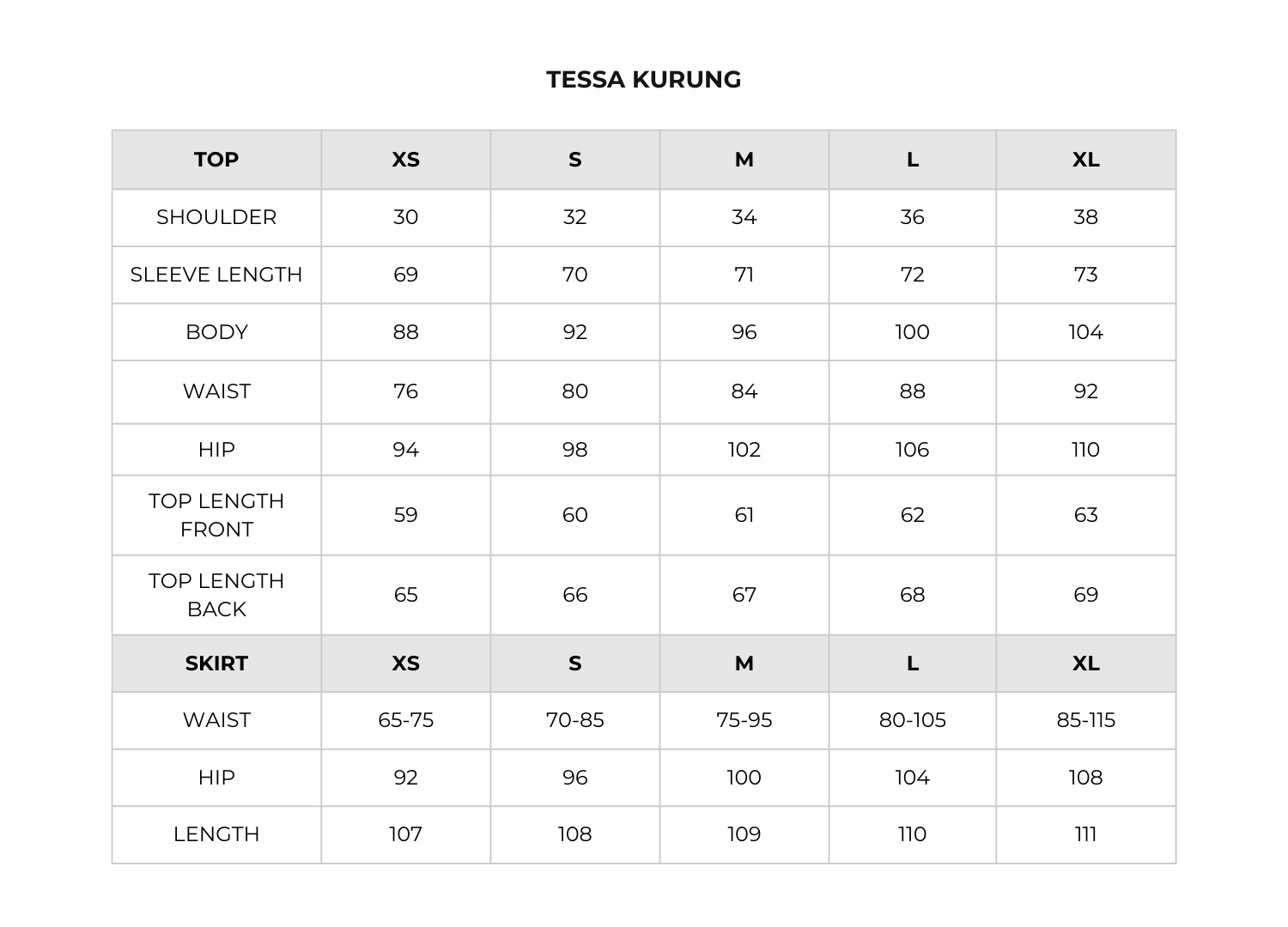Select the top length front value 63

click(1085, 515)
